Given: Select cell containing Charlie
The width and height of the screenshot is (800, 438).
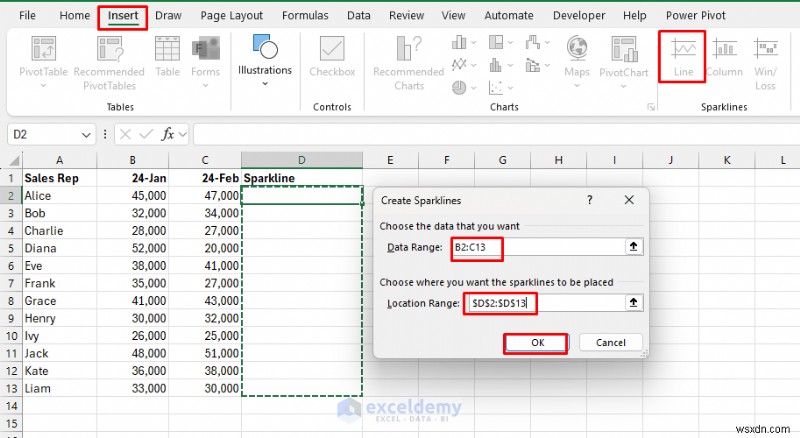Looking at the screenshot, I should [59, 231].
